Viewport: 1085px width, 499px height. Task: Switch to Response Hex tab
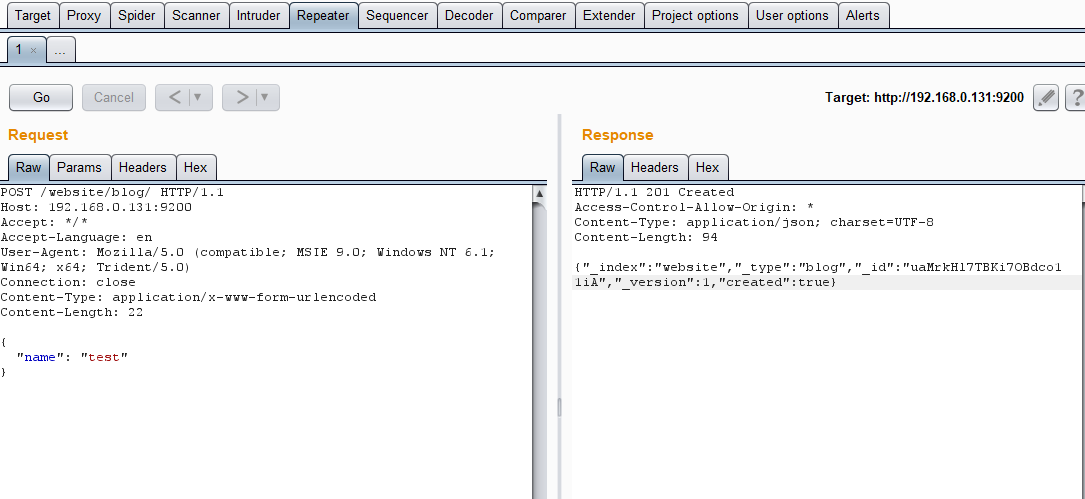click(x=707, y=167)
